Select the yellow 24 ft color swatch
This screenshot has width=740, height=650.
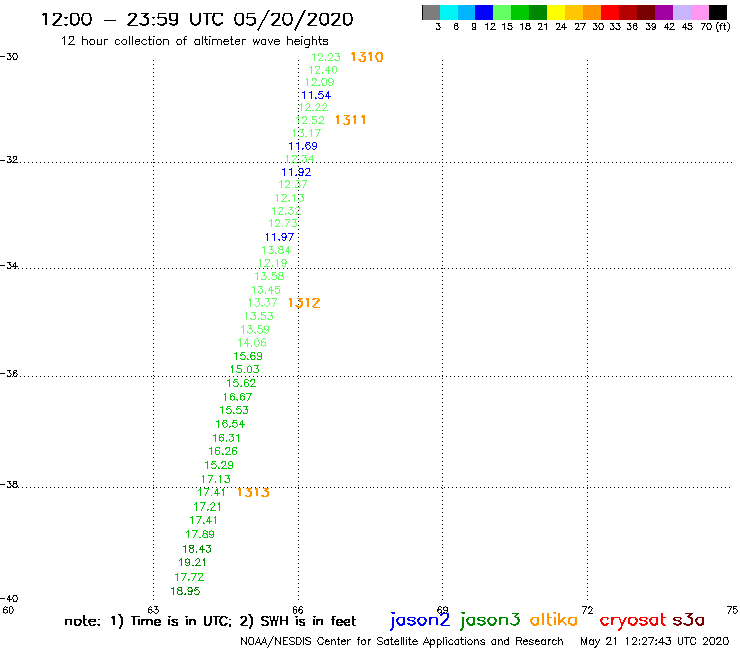556,12
